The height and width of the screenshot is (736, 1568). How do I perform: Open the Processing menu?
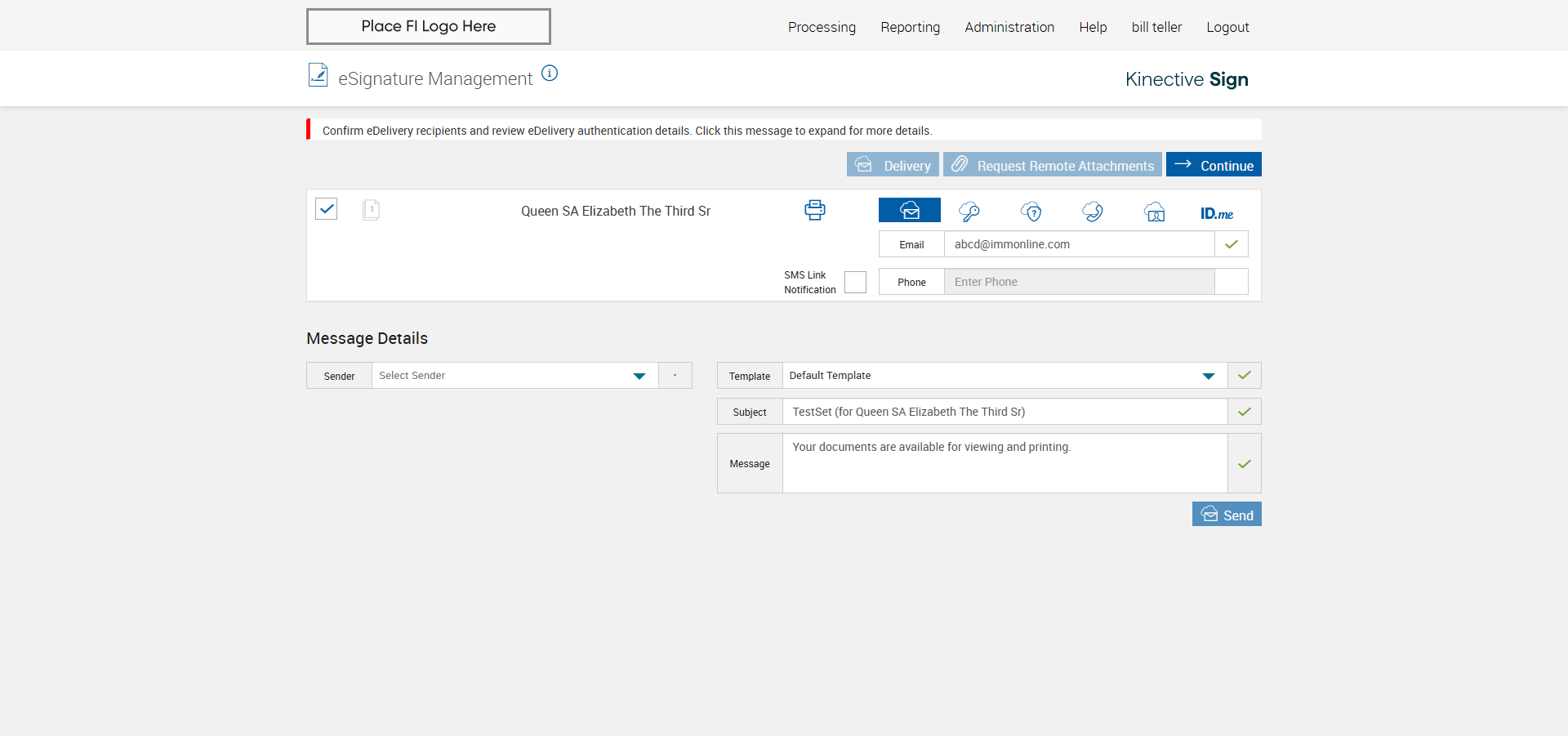822,27
